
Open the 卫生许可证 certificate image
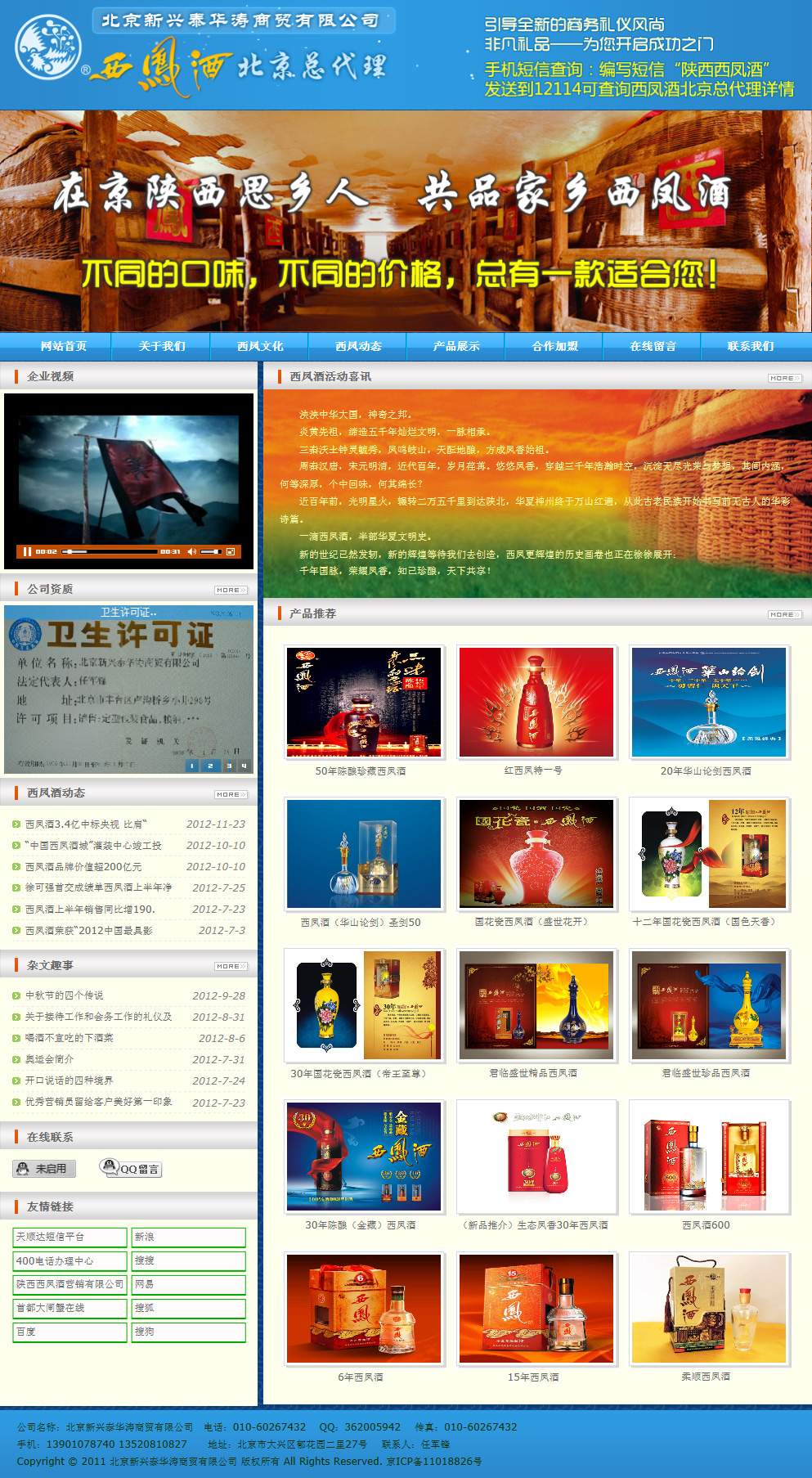tap(128, 690)
